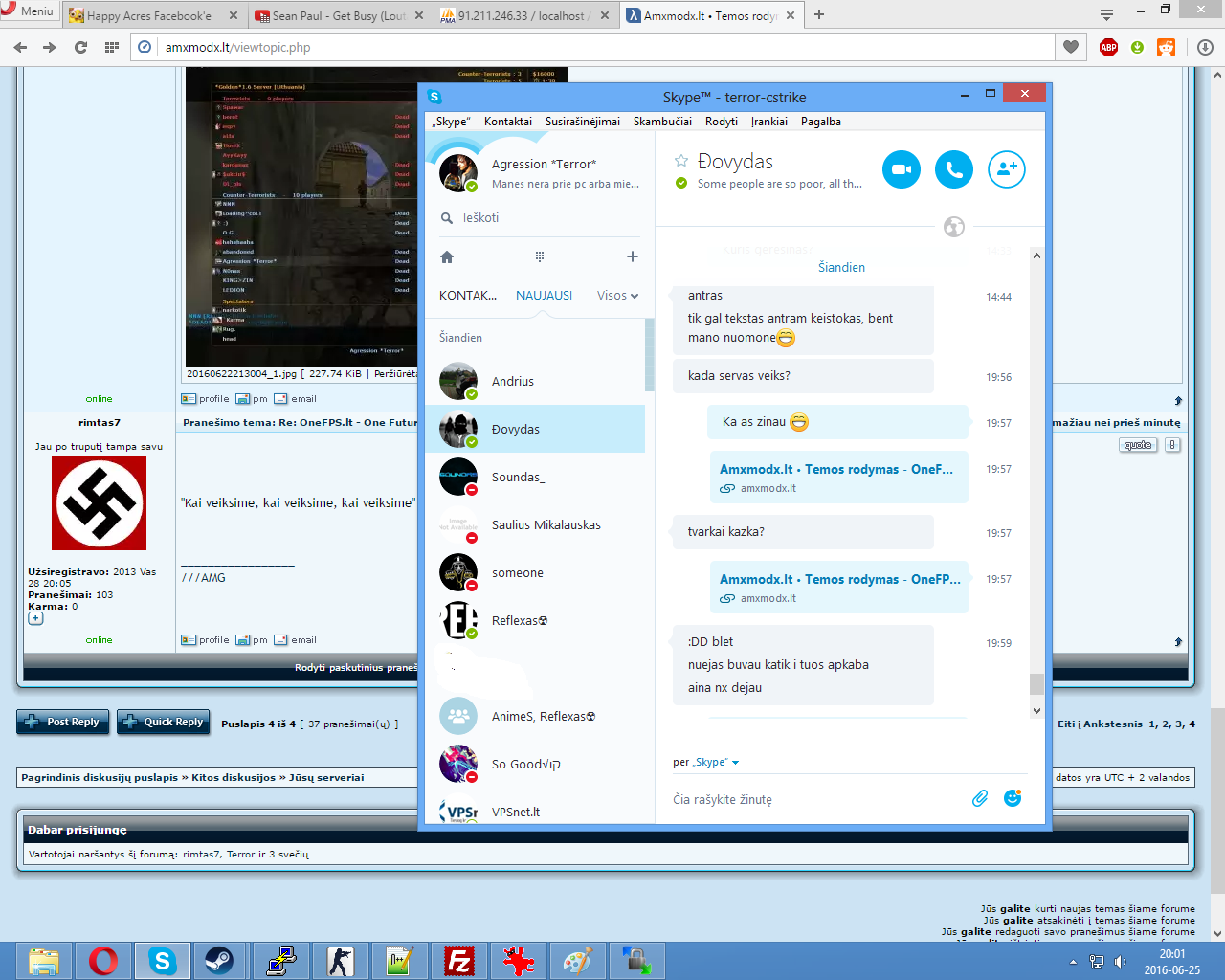Open the Įrankiai menu

[769, 122]
